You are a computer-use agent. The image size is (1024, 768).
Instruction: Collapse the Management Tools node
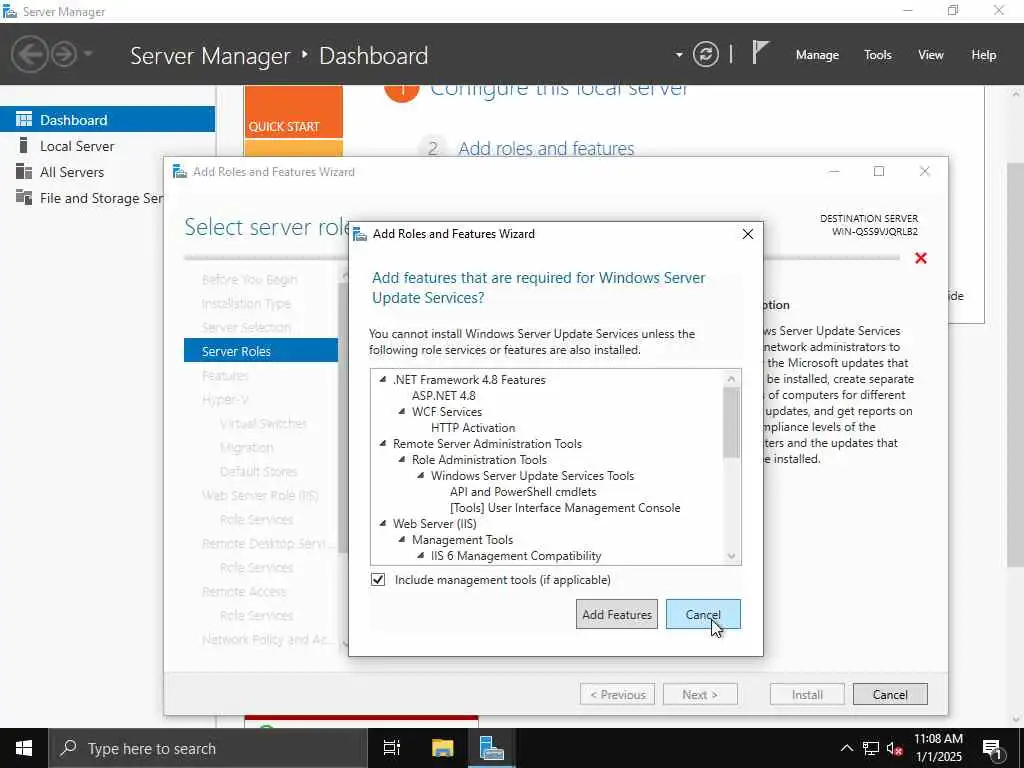(x=402, y=539)
